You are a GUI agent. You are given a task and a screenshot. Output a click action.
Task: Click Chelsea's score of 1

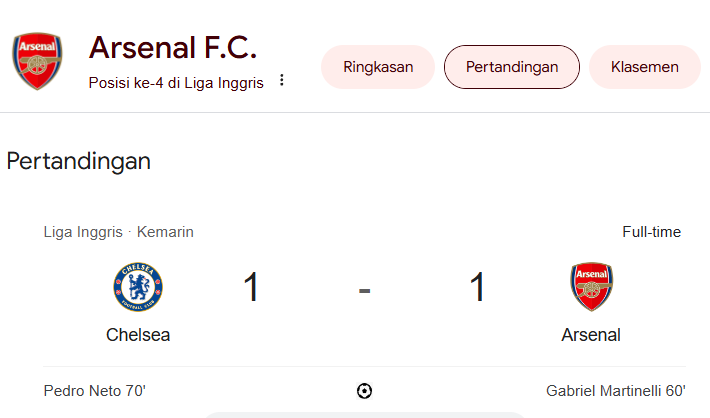point(251,288)
